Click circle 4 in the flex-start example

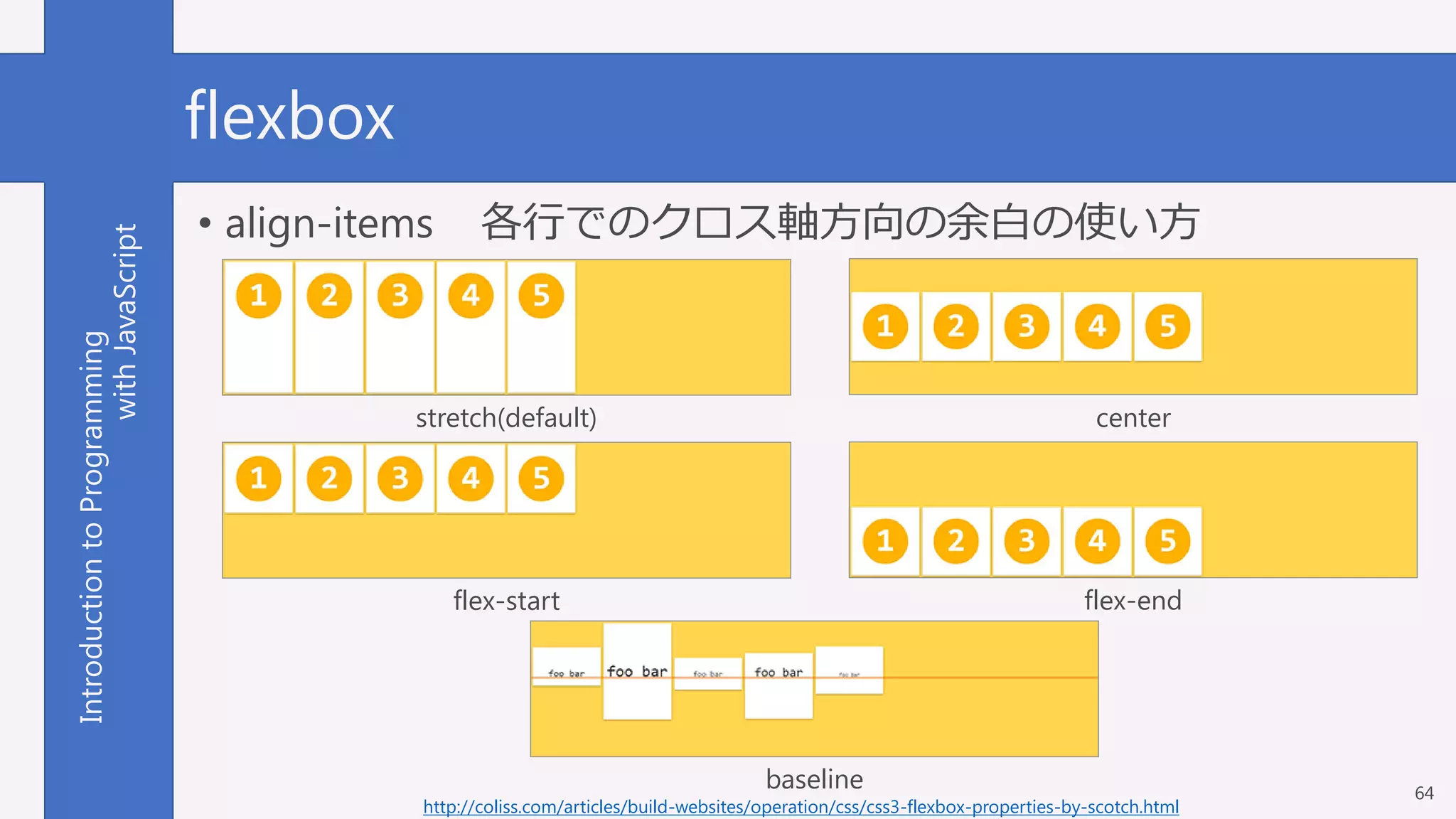[471, 478]
